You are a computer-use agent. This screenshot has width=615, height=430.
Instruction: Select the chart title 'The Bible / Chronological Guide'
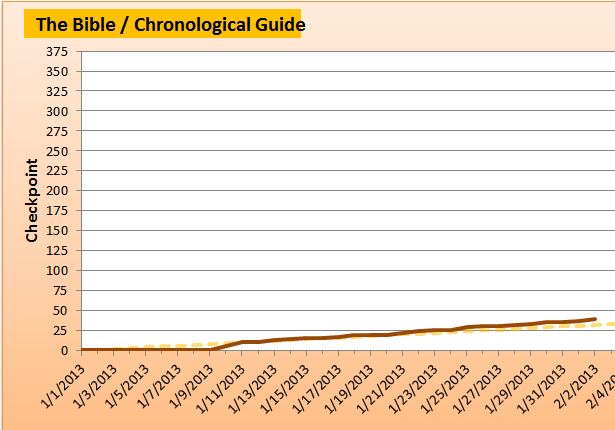170,24
